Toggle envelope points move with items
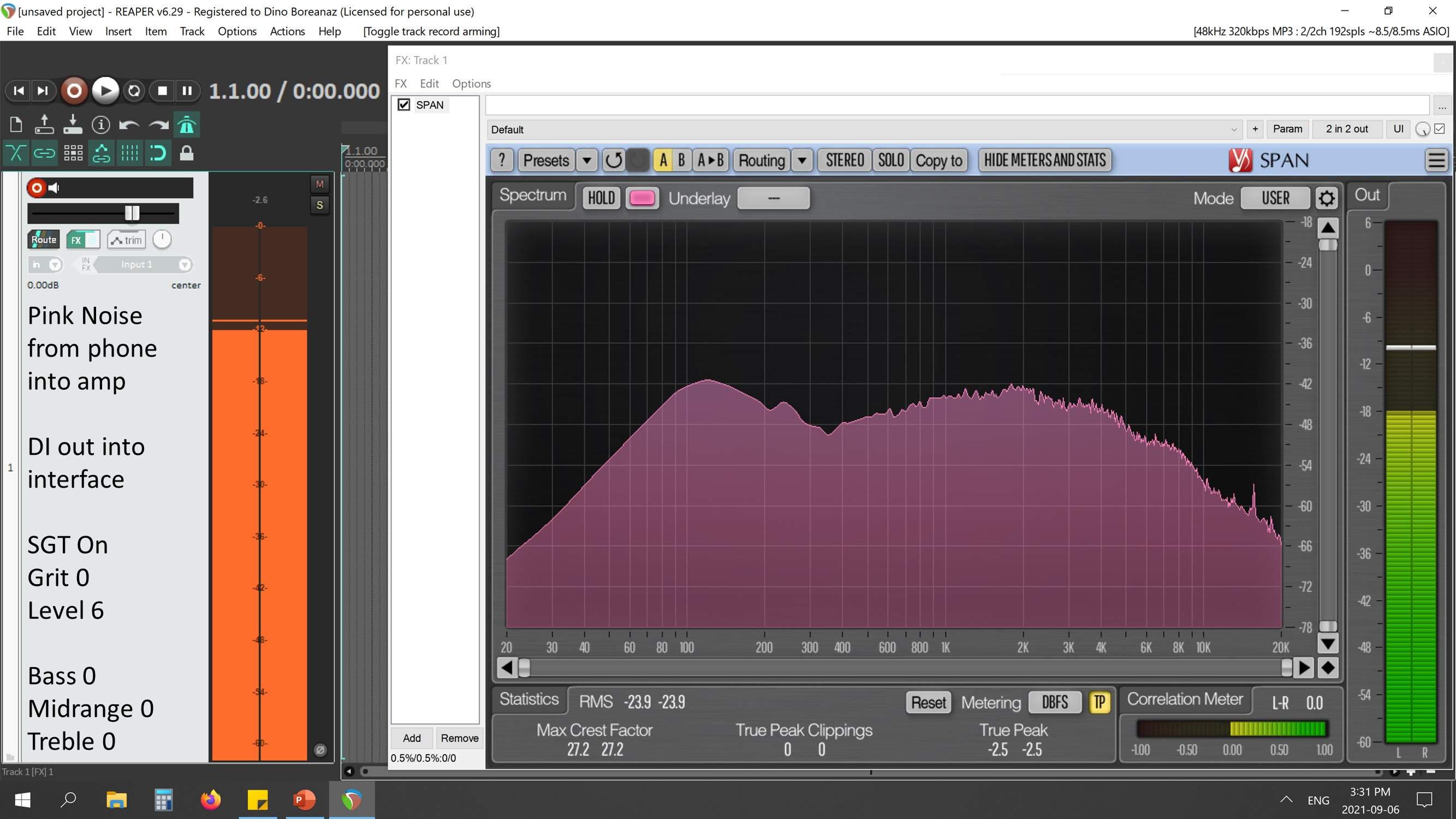 point(101,153)
